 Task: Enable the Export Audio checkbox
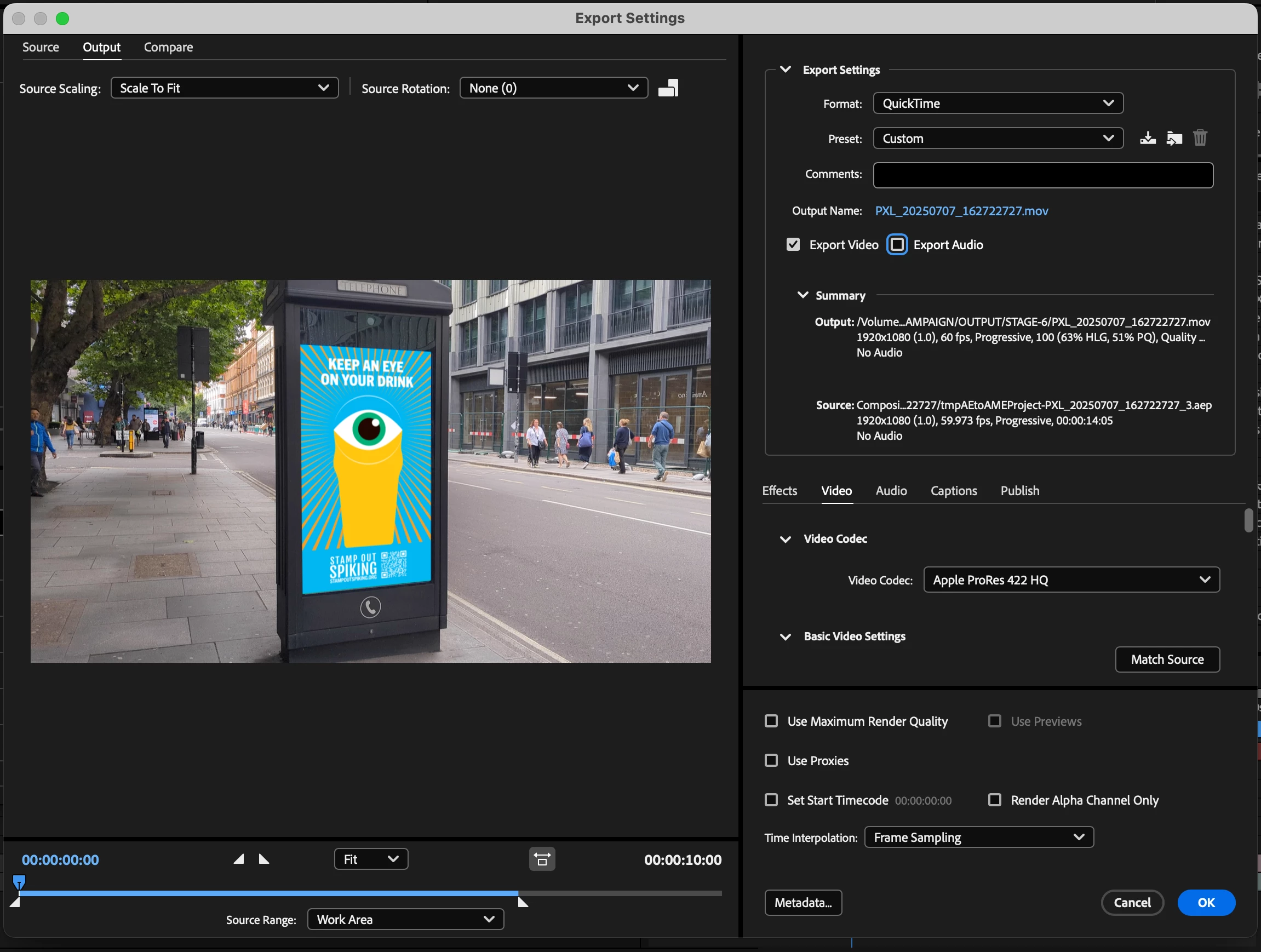[897, 244]
